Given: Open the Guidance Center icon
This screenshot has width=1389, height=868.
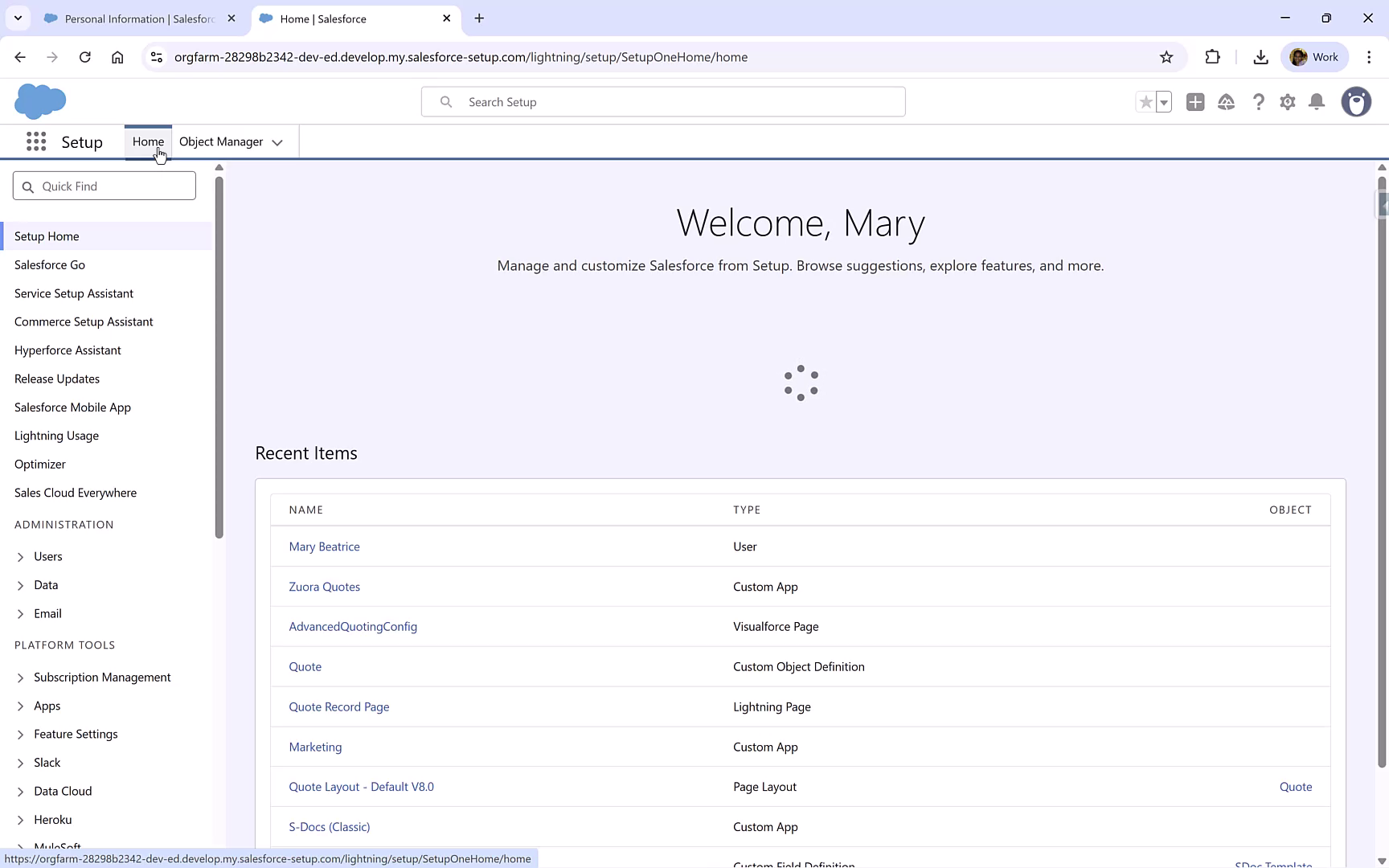Looking at the screenshot, I should coord(1227,102).
